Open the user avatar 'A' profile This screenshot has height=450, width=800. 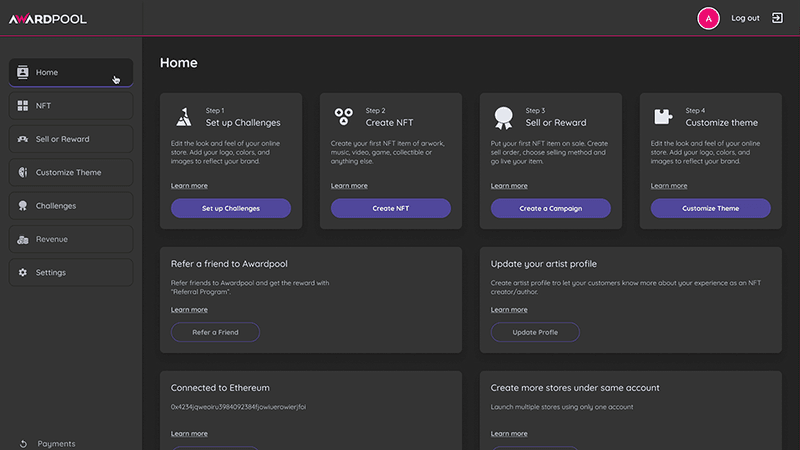708,18
